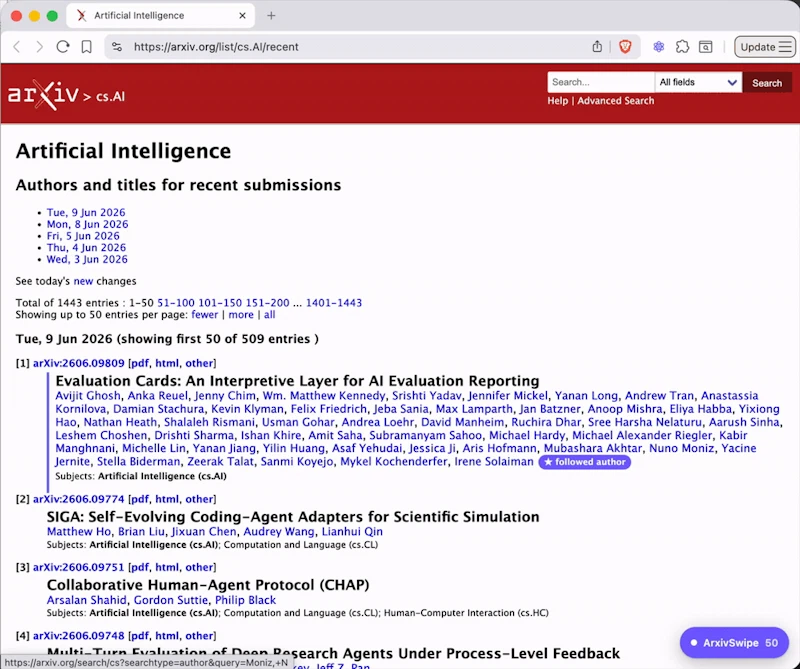Click author Stella Biderman
The height and width of the screenshot is (669, 800).
point(138,462)
